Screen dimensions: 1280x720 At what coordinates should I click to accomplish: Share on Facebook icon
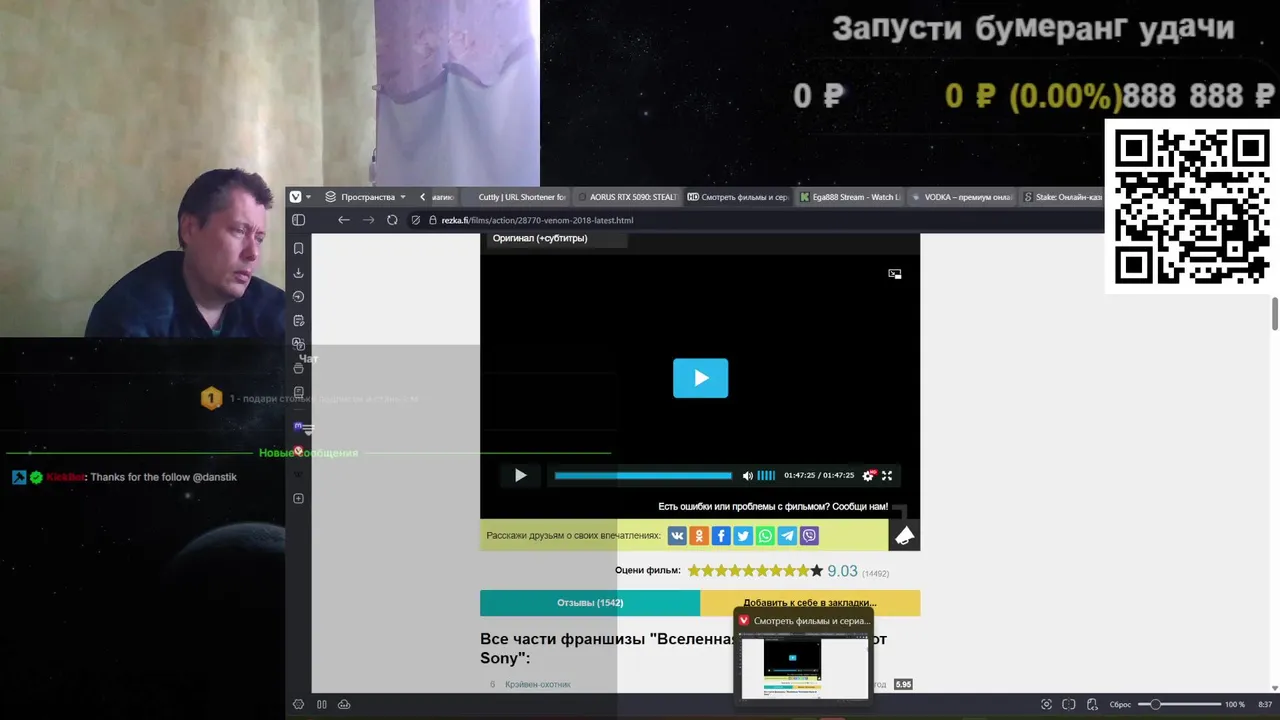tap(721, 536)
